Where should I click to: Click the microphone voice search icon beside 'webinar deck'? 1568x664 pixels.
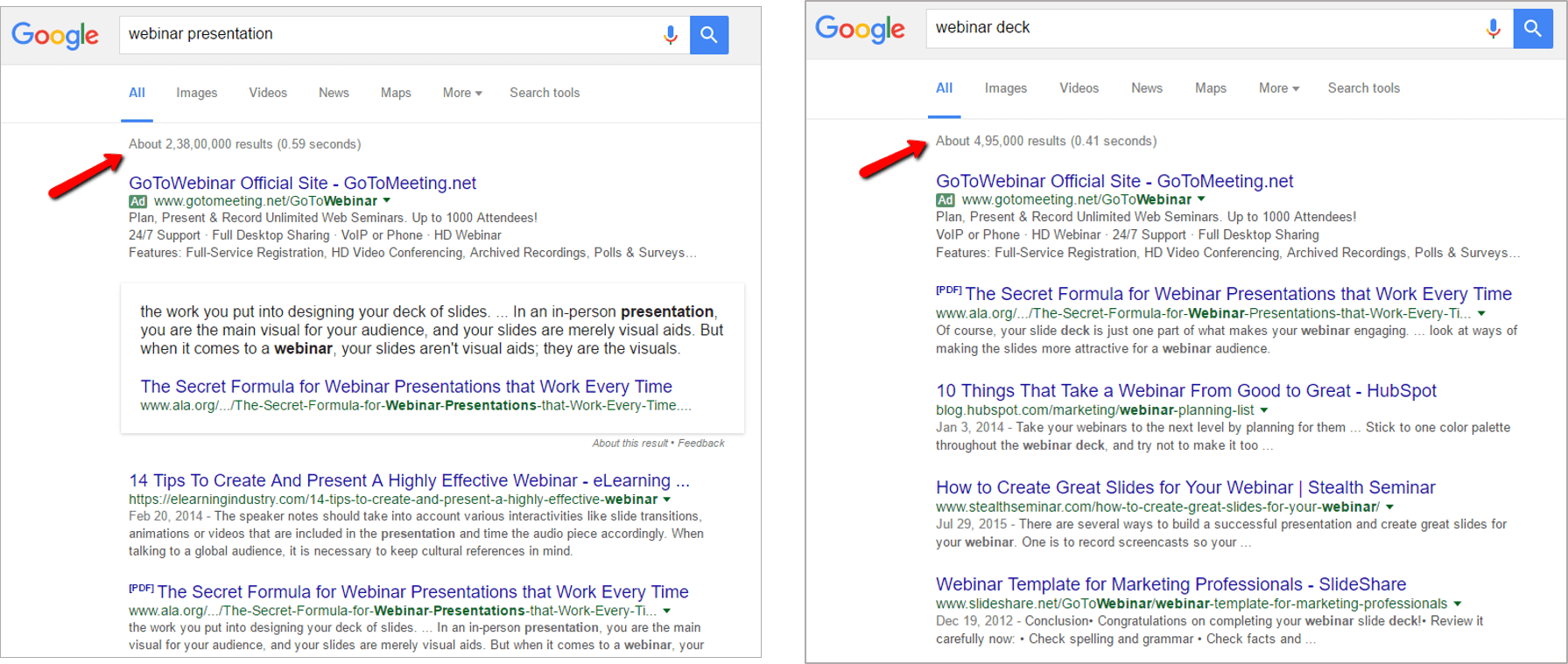click(x=1493, y=29)
